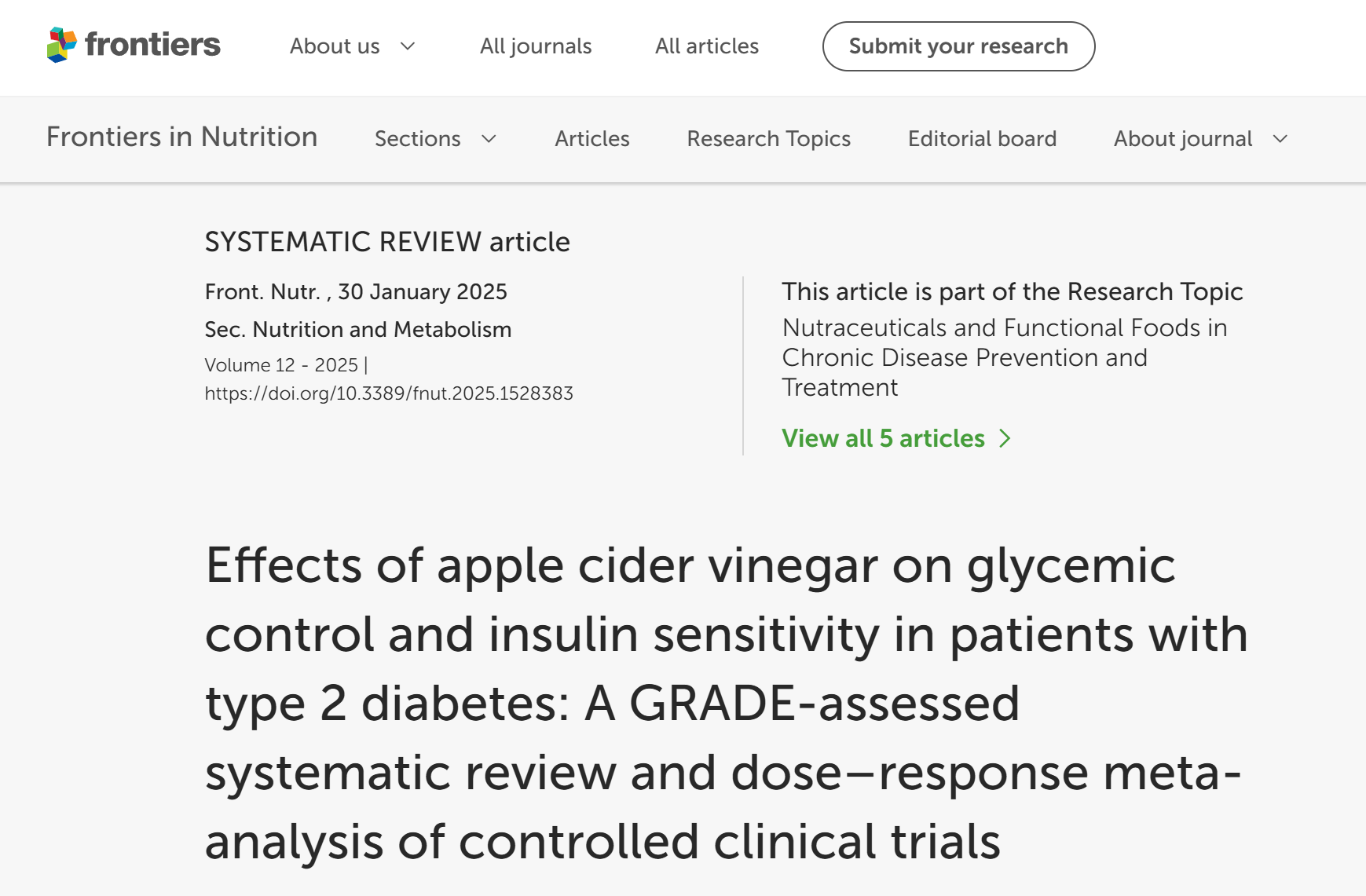
Task: Click arrow icon beside View all articles
Action: pyautogui.click(x=1005, y=438)
